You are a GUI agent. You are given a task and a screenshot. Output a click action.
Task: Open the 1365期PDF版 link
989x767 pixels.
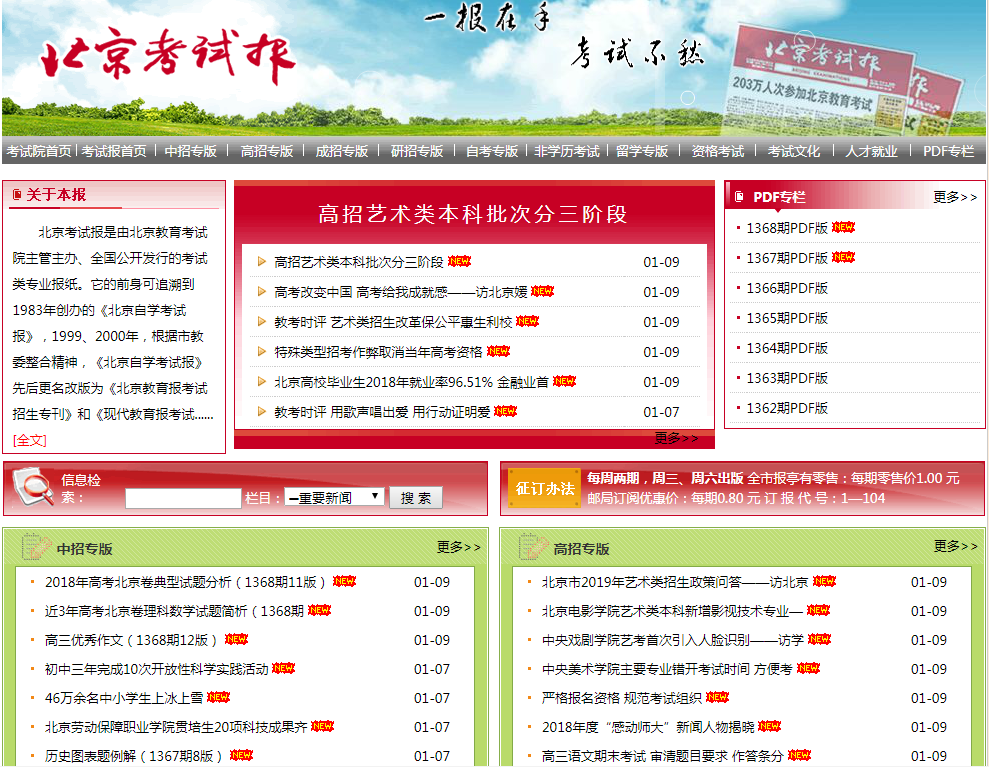pos(787,318)
